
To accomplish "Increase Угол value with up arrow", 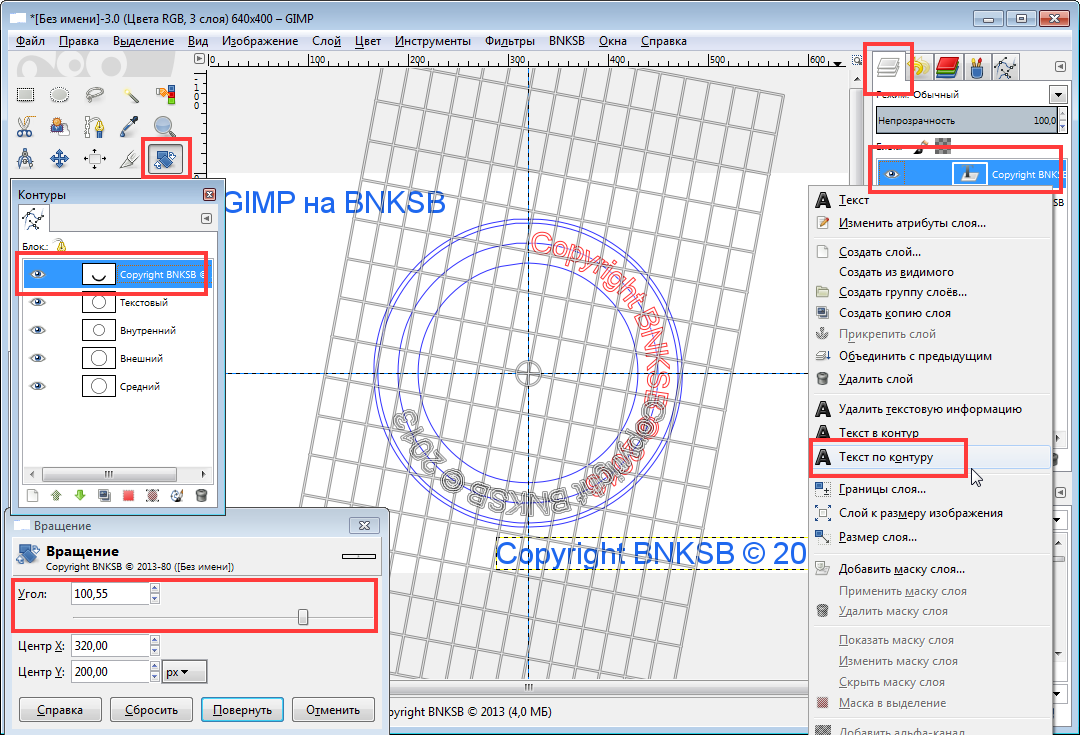I will (x=154, y=588).
